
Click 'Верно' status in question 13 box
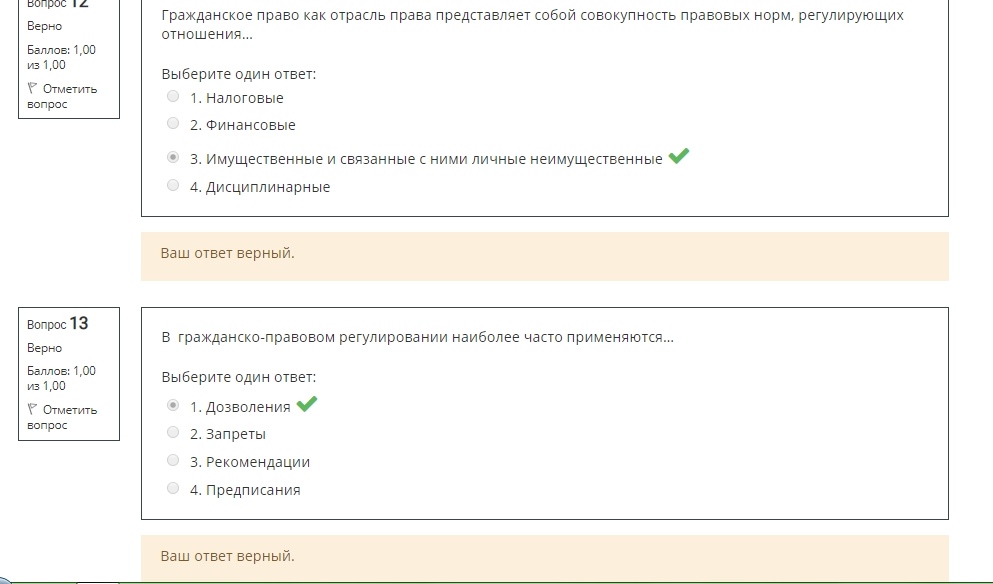coord(44,348)
